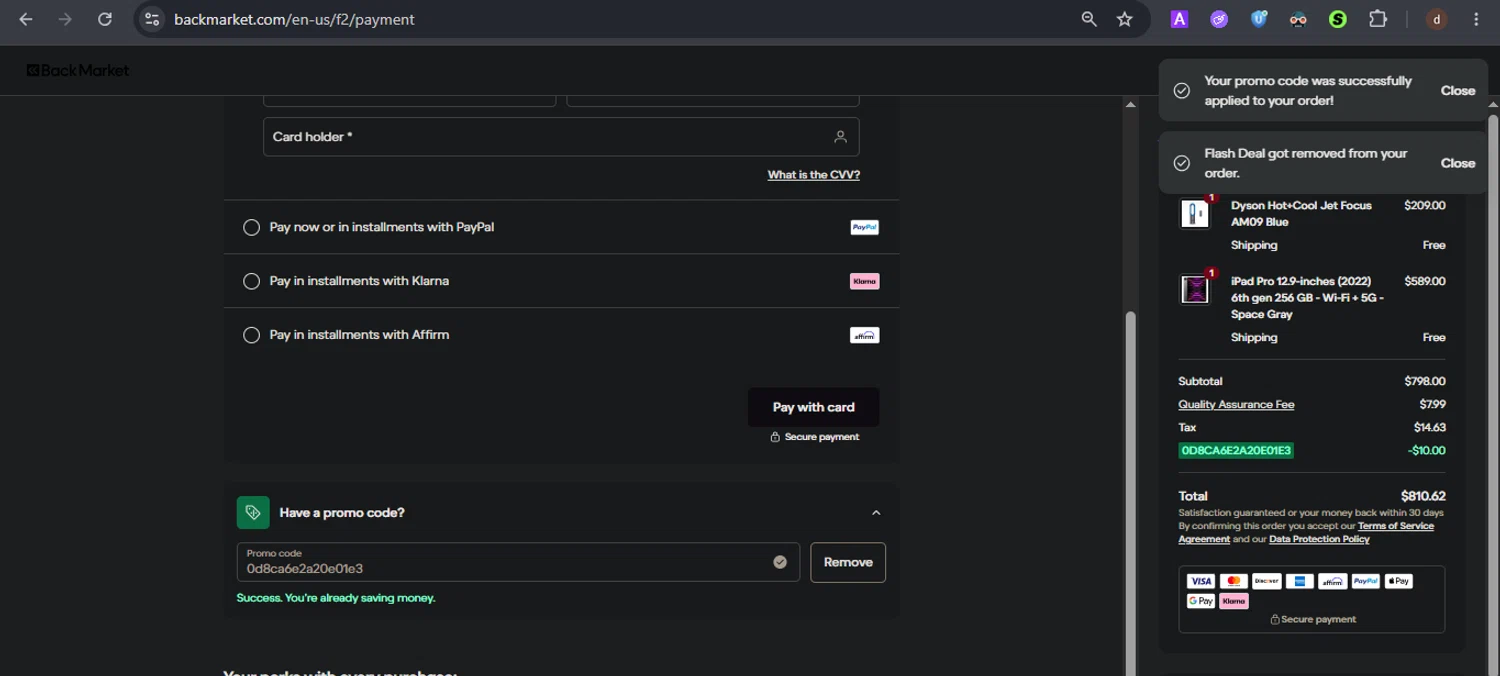Click 'Dyson Hot+Cool Jet Focus AM09 Blue' name
Screen dimensions: 1500x676
point(1301,213)
